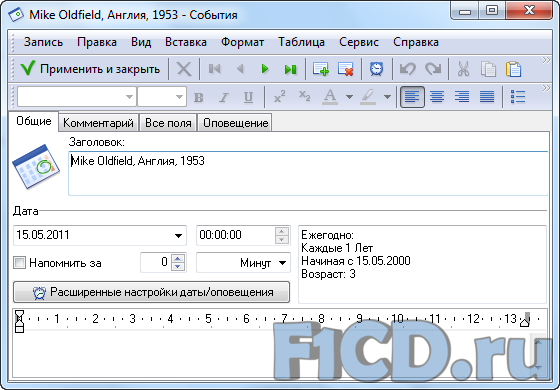
Task: Click Ежегодно recurrence summary text
Action: coord(328,235)
